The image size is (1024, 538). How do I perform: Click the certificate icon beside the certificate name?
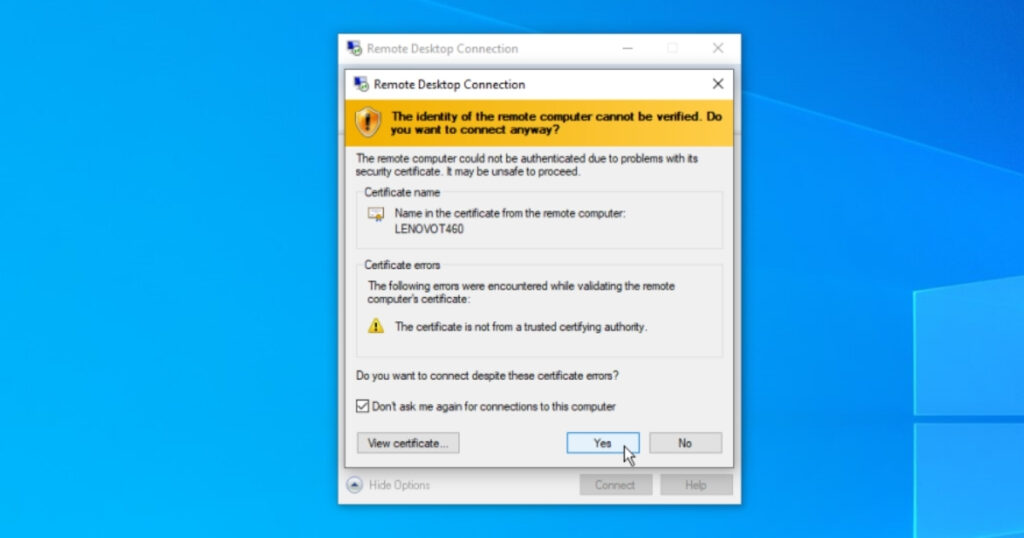(x=376, y=214)
